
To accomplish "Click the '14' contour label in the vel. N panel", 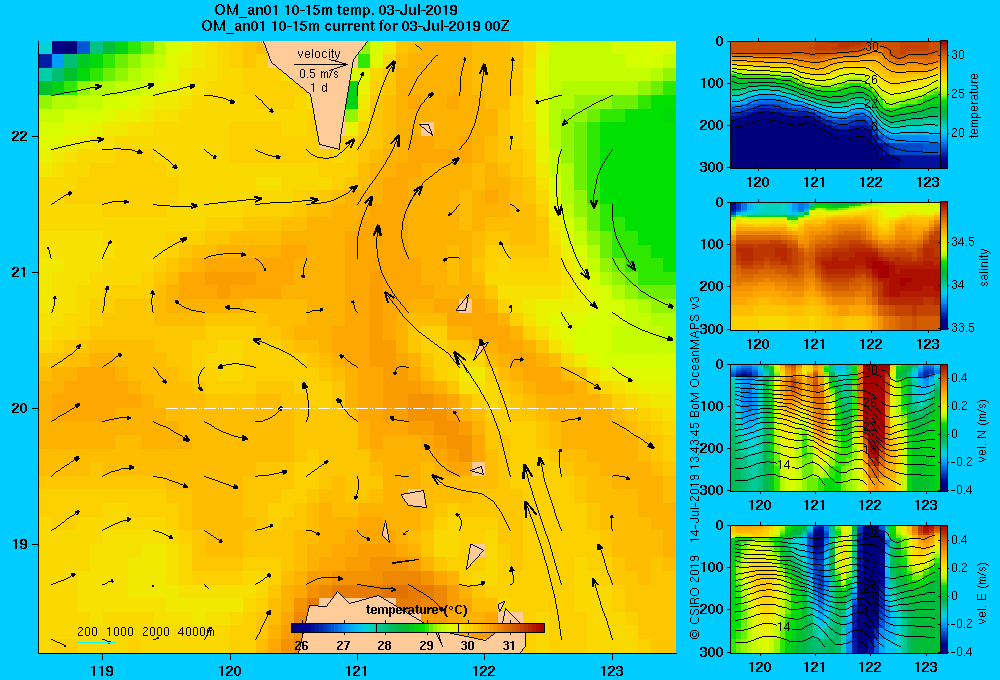I will point(784,465).
